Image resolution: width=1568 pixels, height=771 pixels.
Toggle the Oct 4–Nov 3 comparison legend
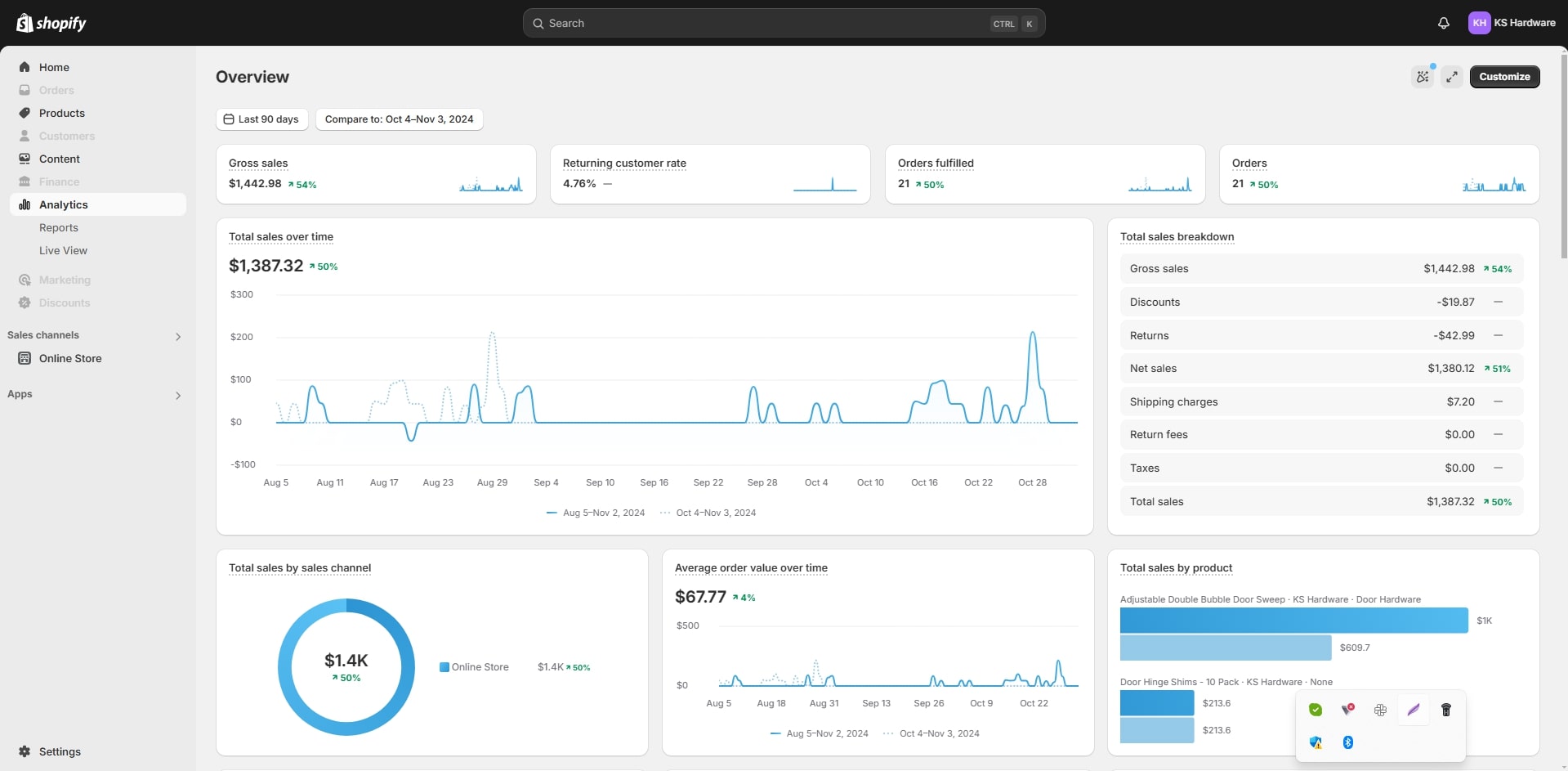[x=708, y=513]
